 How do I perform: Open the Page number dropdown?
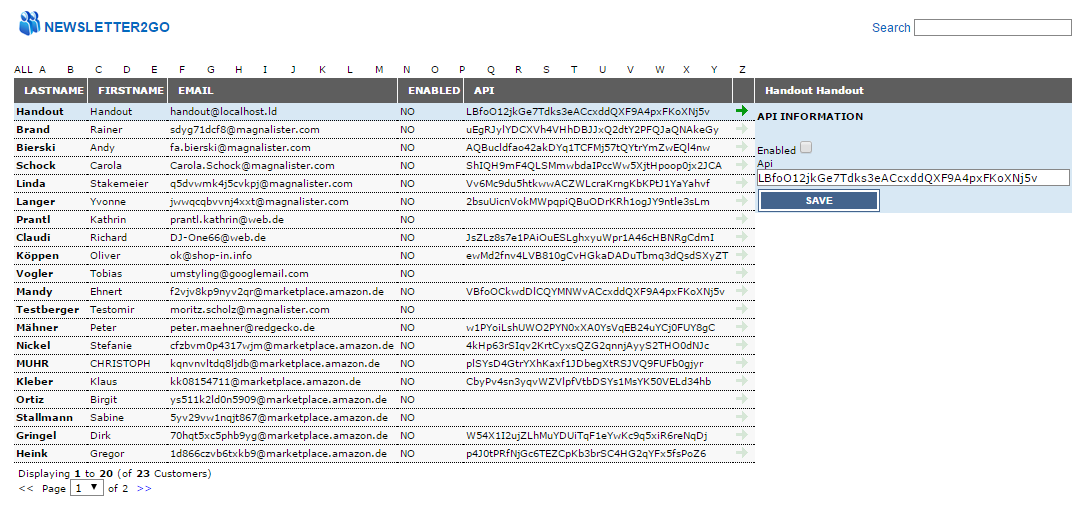click(87, 488)
